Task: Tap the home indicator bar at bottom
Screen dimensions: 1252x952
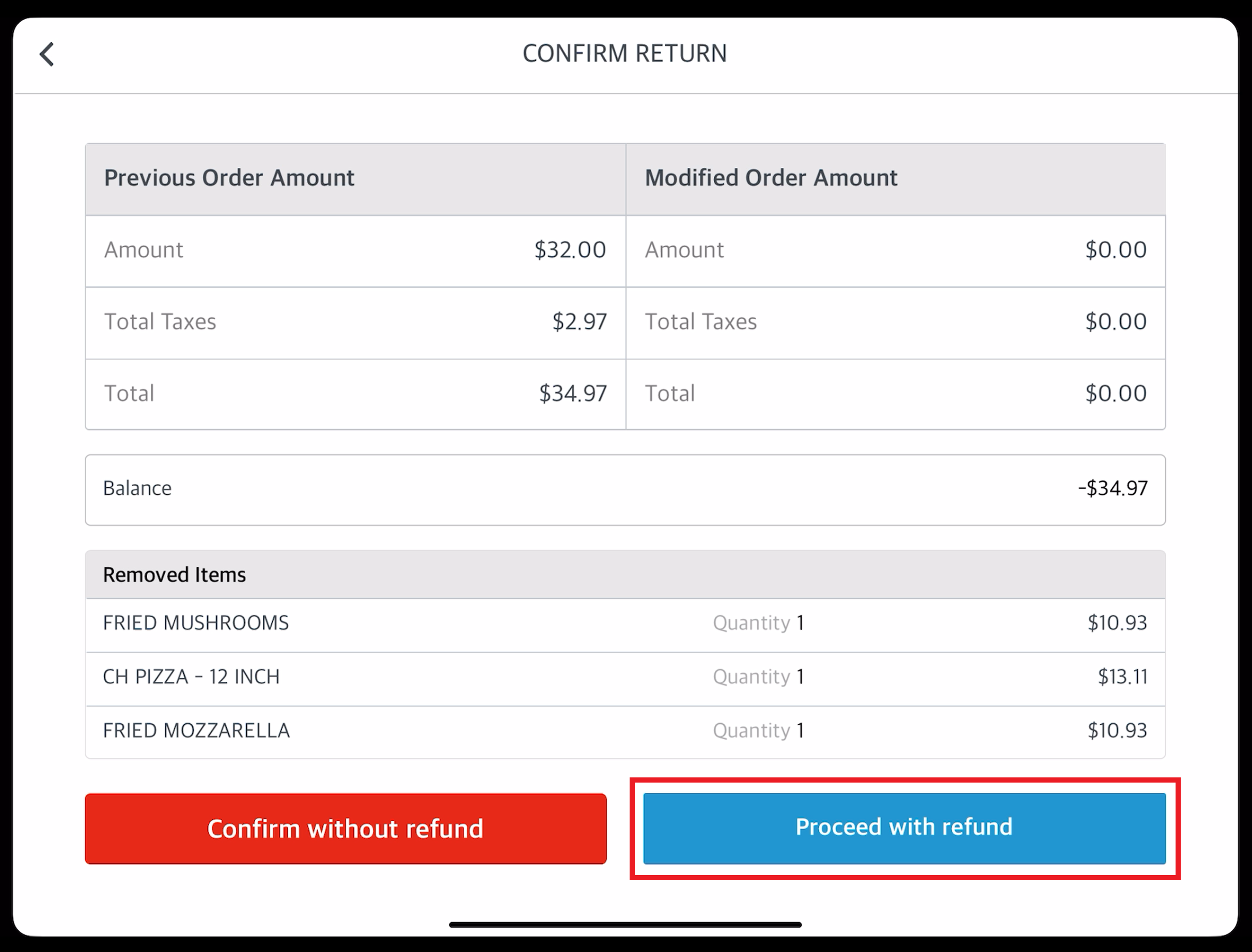Action: (625, 925)
